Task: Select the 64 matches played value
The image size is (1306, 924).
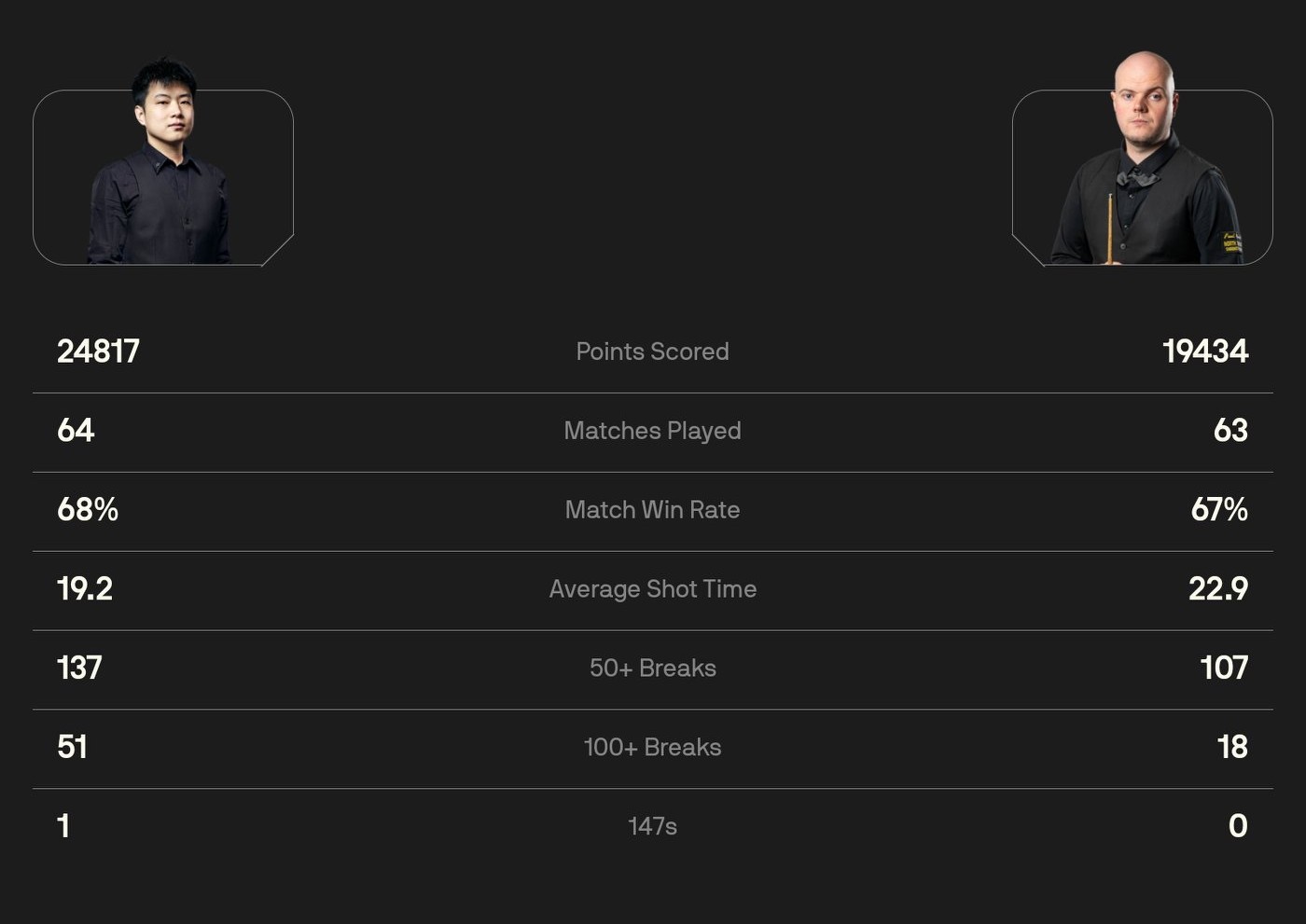Action: (76, 431)
